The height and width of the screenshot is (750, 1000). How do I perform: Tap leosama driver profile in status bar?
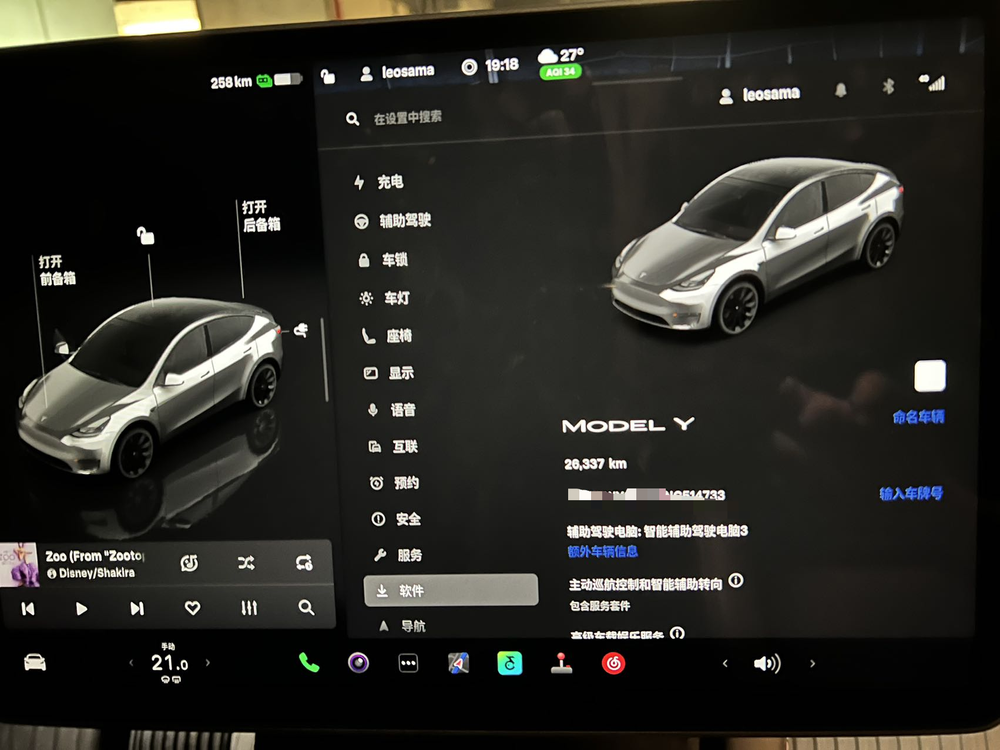click(x=397, y=72)
